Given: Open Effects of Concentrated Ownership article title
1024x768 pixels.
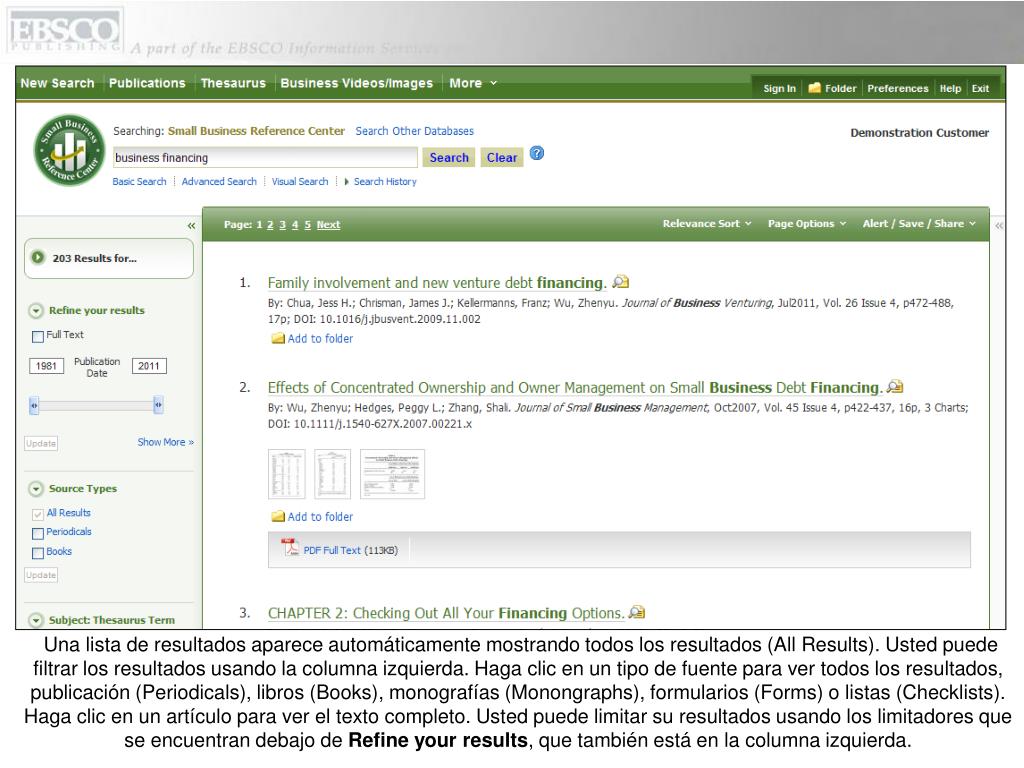Looking at the screenshot, I should pyautogui.click(x=575, y=387).
